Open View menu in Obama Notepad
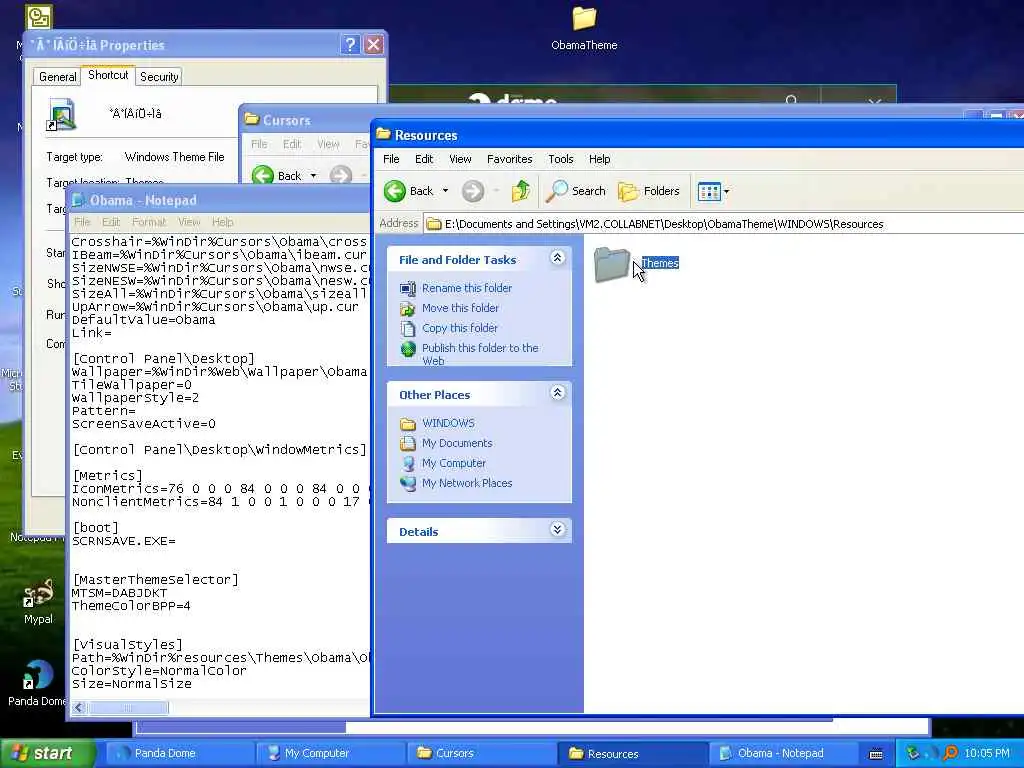 point(189,222)
